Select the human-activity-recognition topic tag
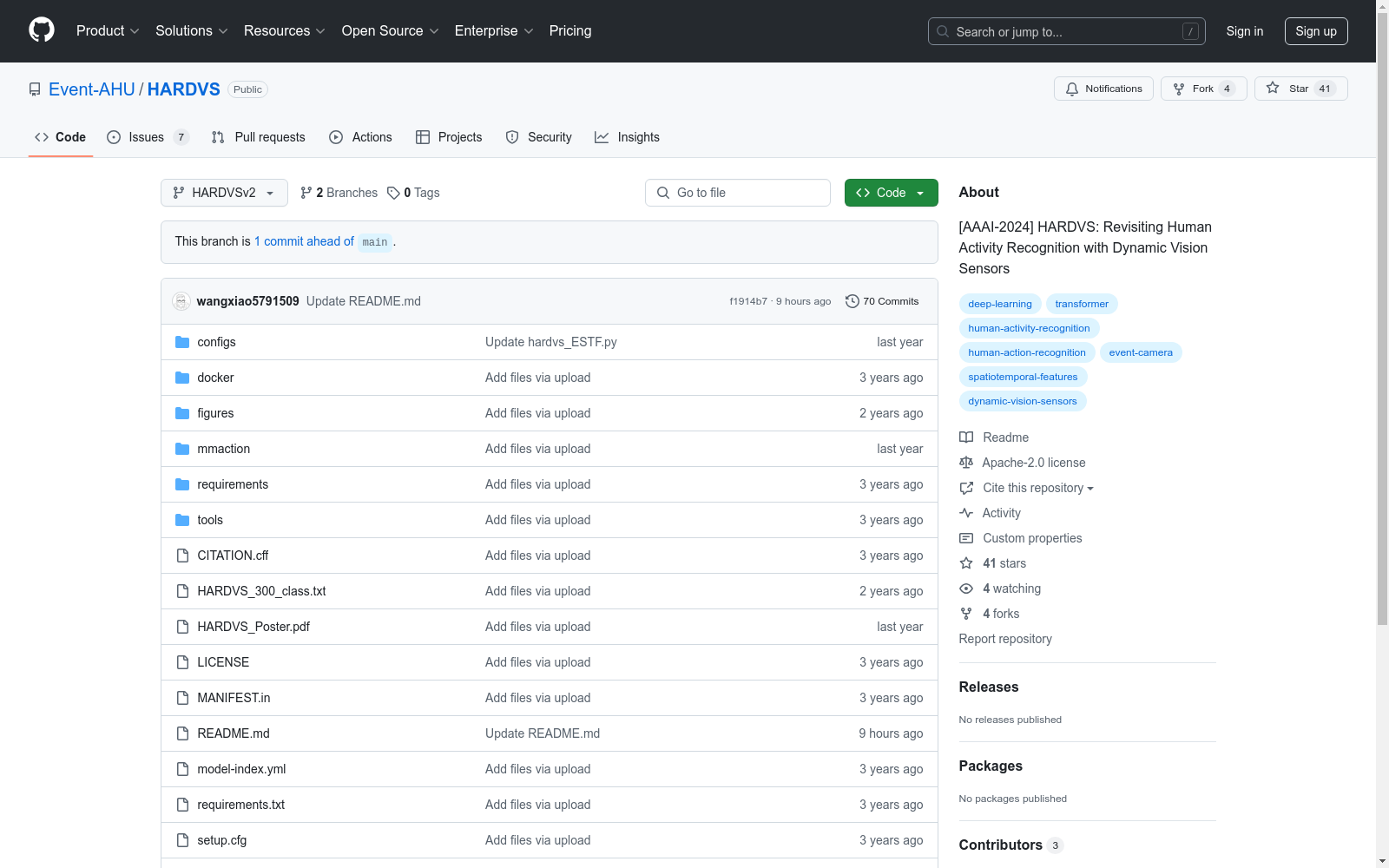The height and width of the screenshot is (868, 1389). [x=1030, y=328]
